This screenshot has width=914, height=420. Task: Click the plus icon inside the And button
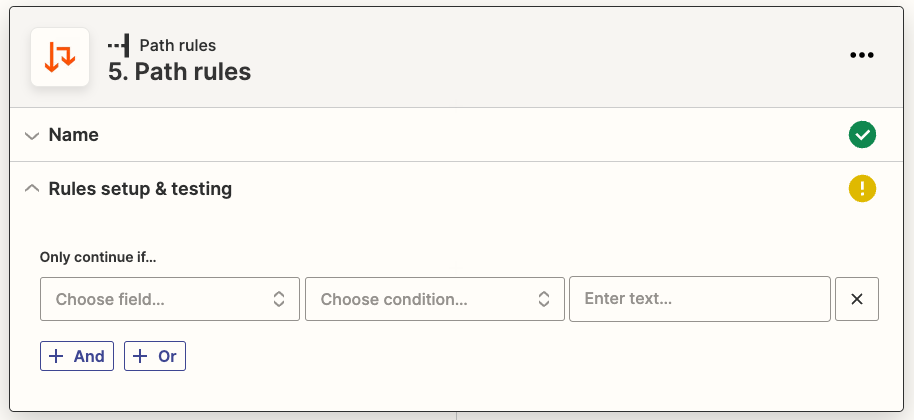(56, 356)
